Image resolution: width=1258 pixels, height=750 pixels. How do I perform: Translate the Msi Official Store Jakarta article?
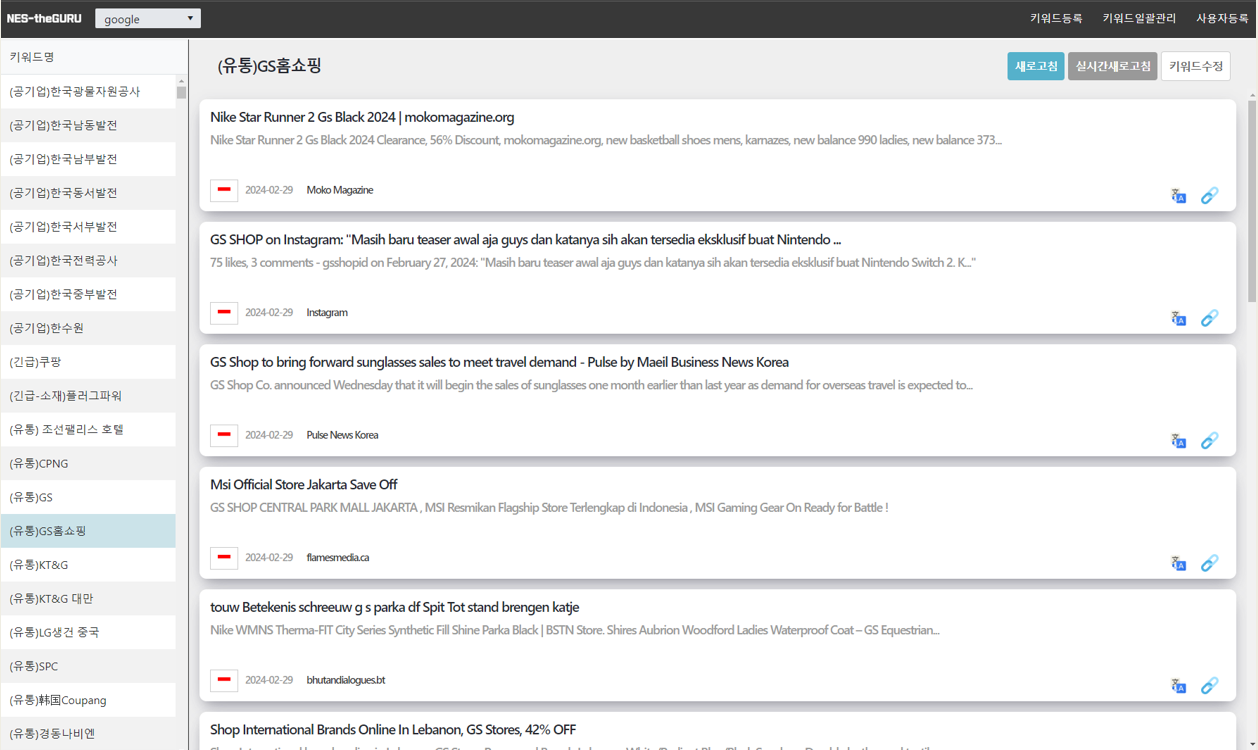(x=1179, y=564)
